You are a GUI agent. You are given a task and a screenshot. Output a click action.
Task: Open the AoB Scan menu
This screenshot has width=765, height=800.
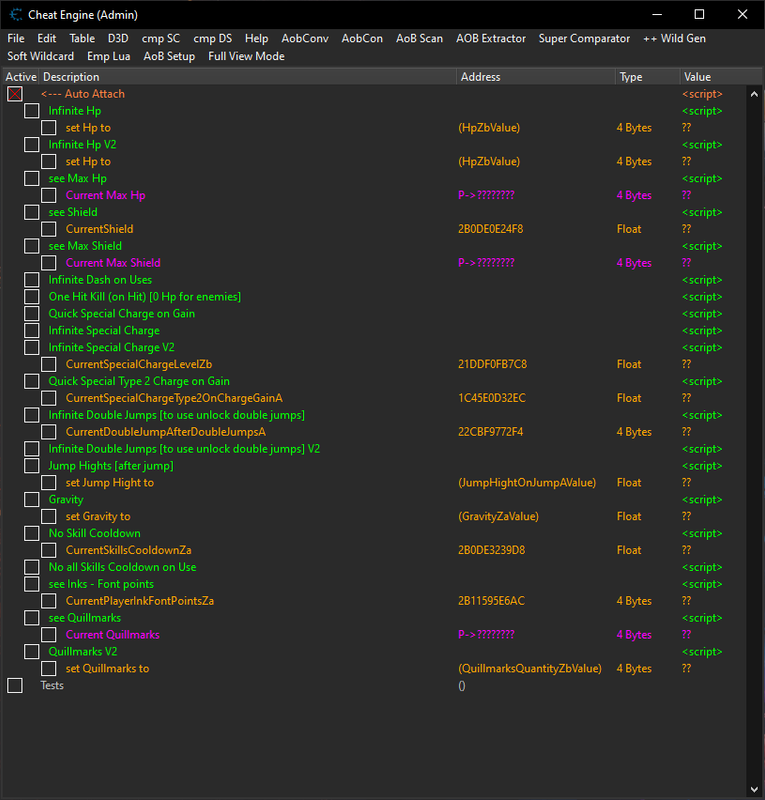pyautogui.click(x=419, y=39)
